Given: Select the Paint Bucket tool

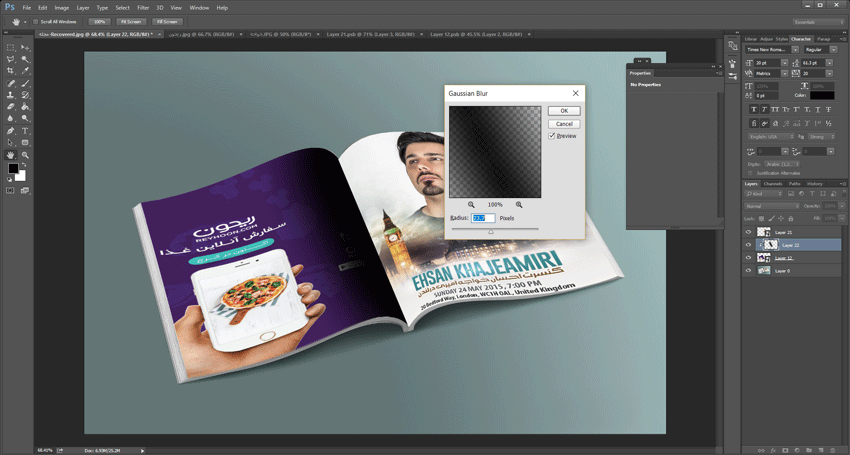Looking at the screenshot, I should 25,107.
